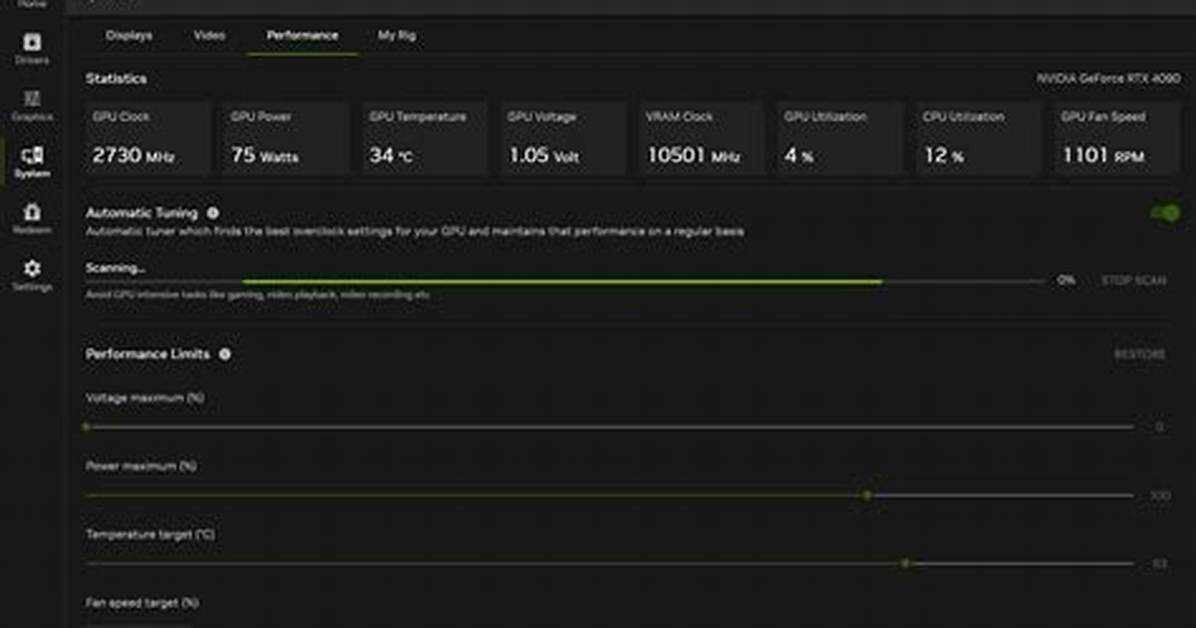Click the Scanning... status text

116,268
